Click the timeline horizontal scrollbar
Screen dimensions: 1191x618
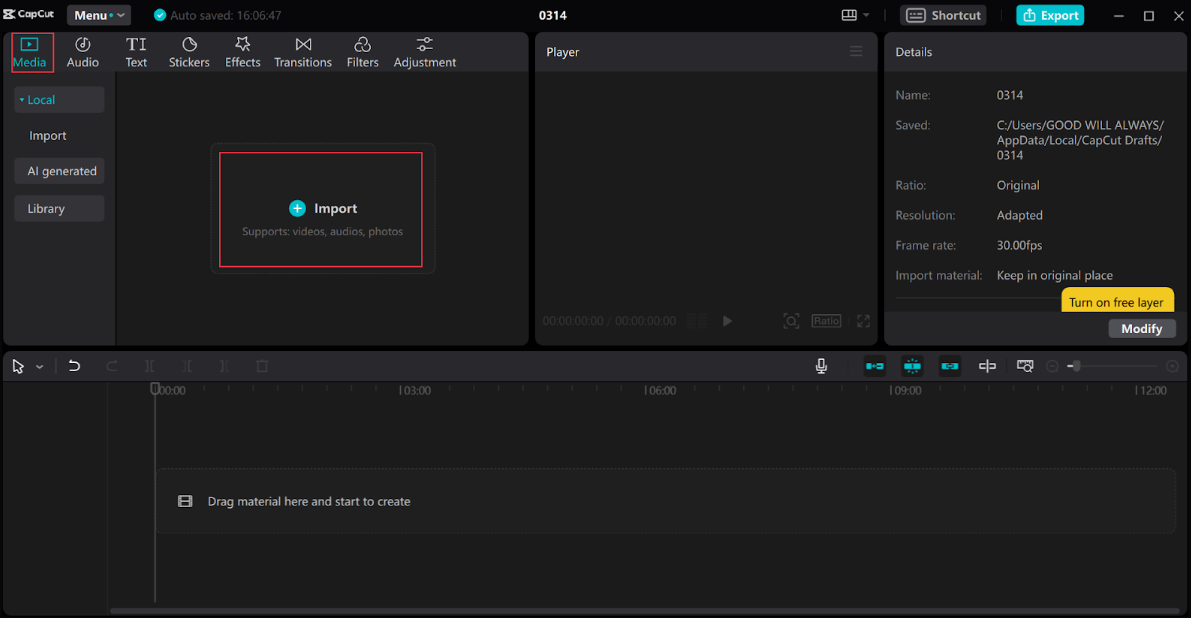646,610
